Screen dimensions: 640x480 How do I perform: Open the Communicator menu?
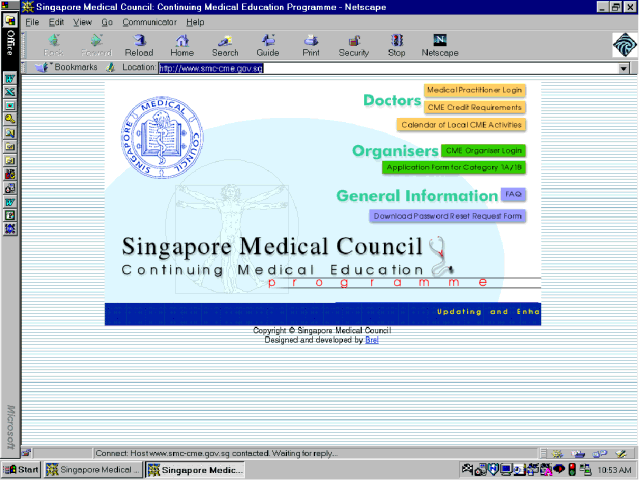click(x=149, y=22)
